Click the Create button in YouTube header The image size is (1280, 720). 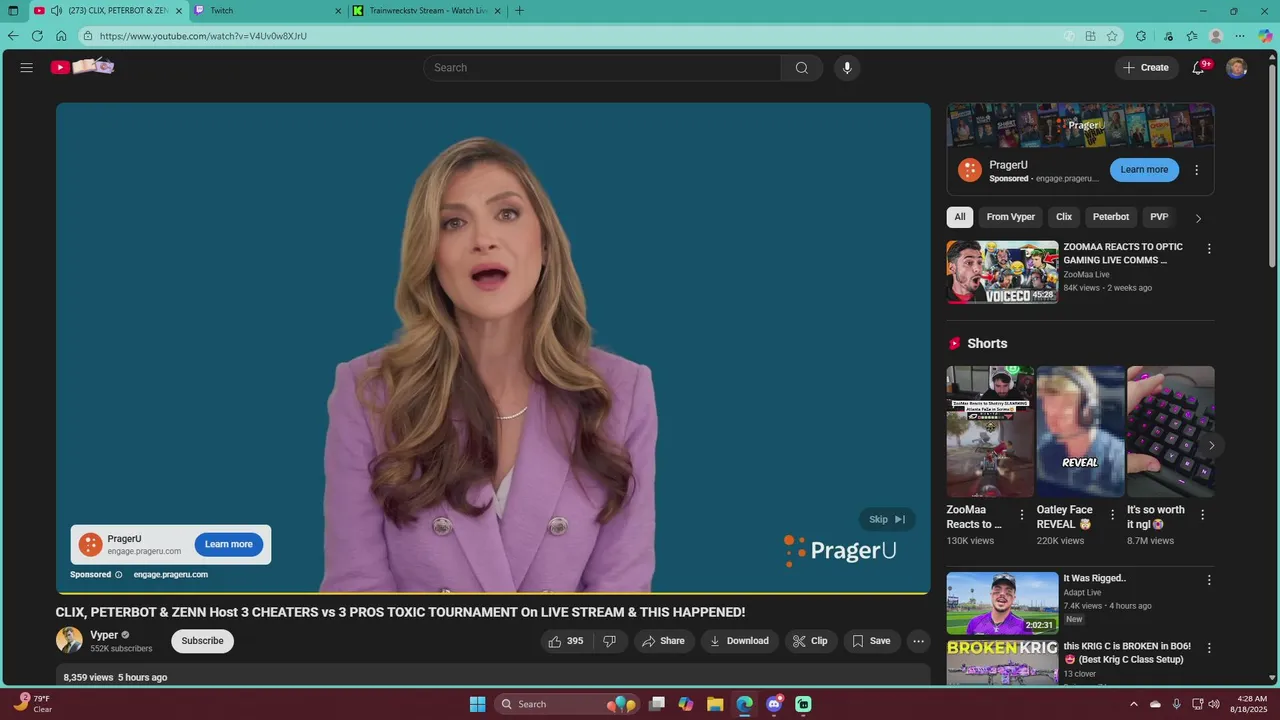click(x=1146, y=68)
